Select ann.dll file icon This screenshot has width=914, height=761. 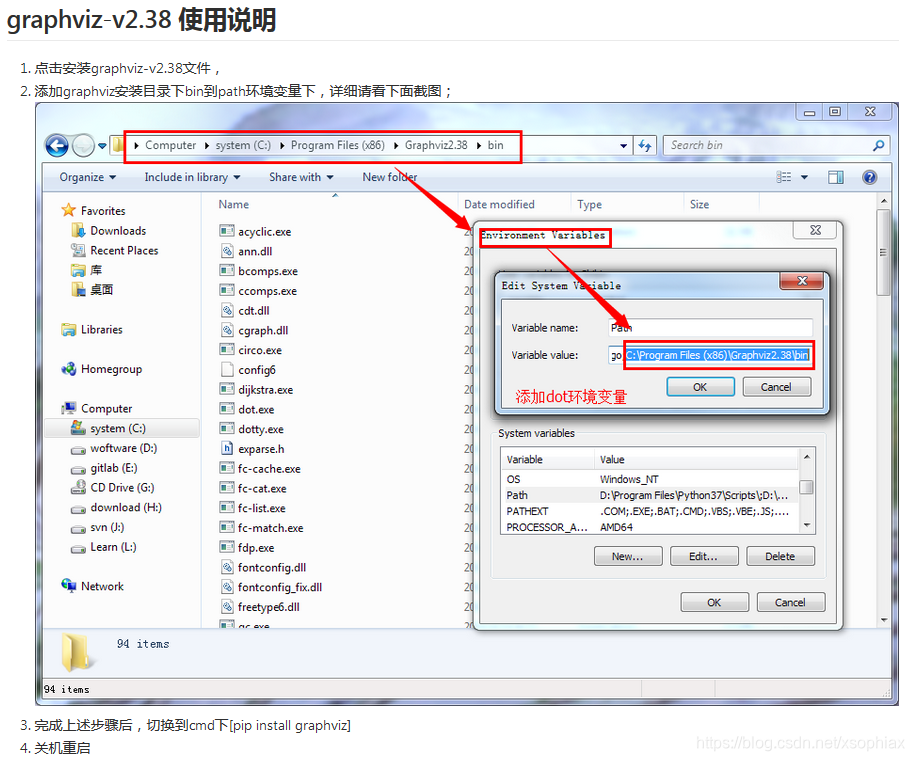pyautogui.click(x=227, y=251)
